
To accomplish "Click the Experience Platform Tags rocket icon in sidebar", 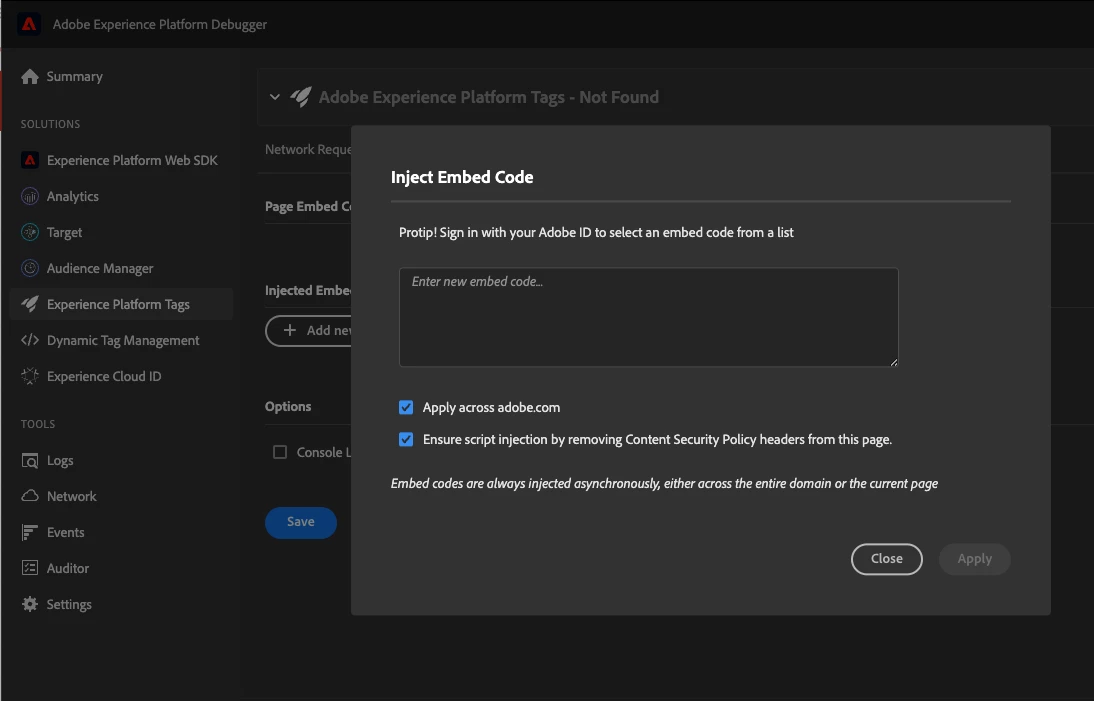I will point(29,304).
